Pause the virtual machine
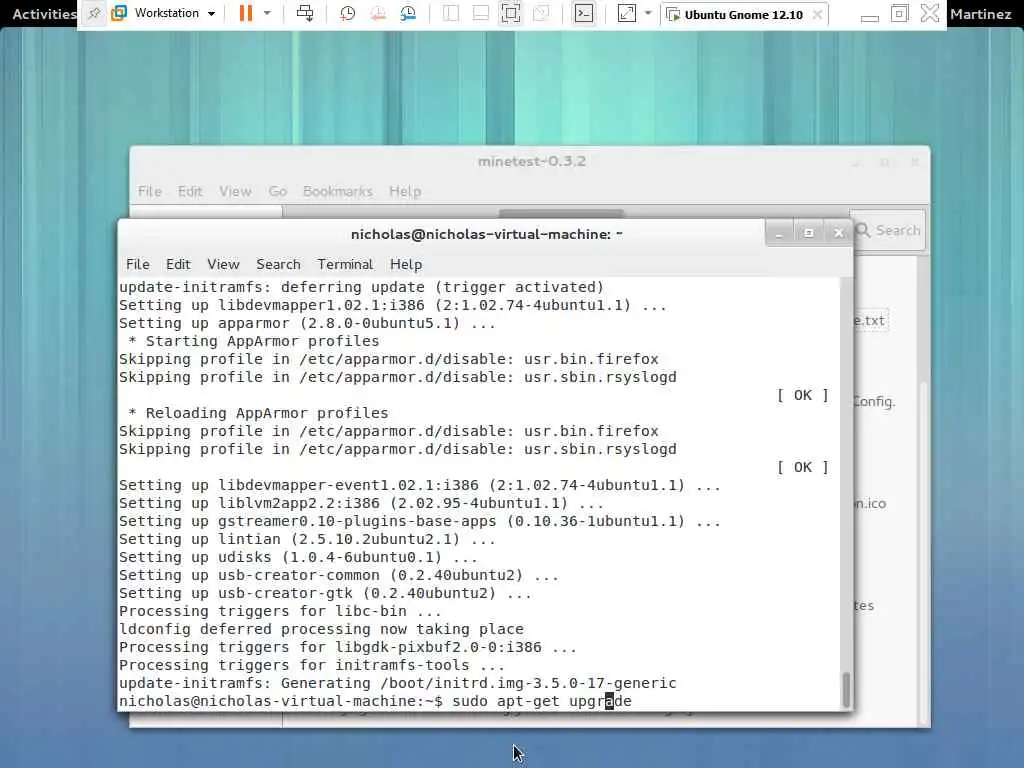The height and width of the screenshot is (768, 1024). click(246, 13)
